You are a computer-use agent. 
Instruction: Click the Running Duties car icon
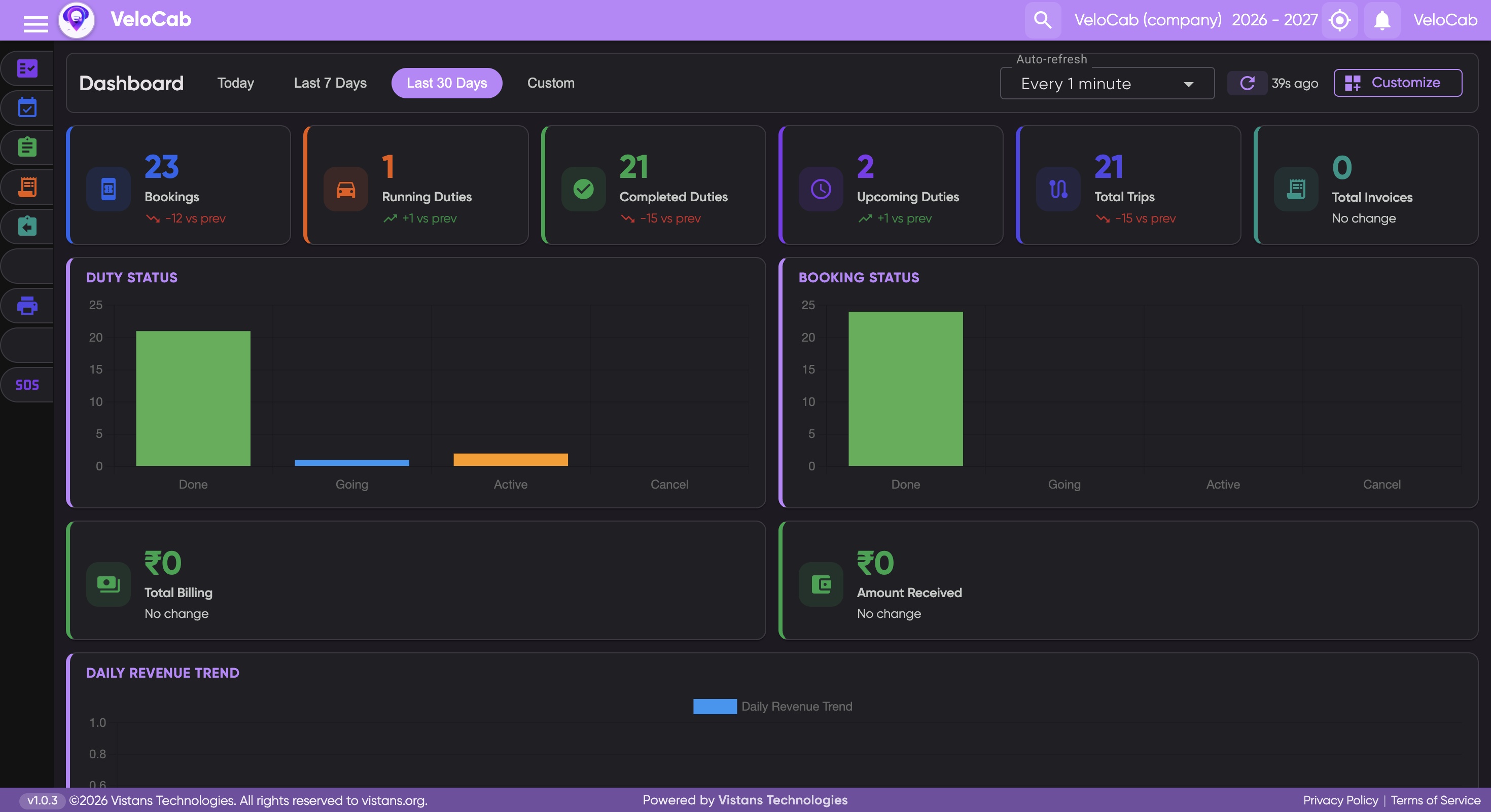point(345,189)
